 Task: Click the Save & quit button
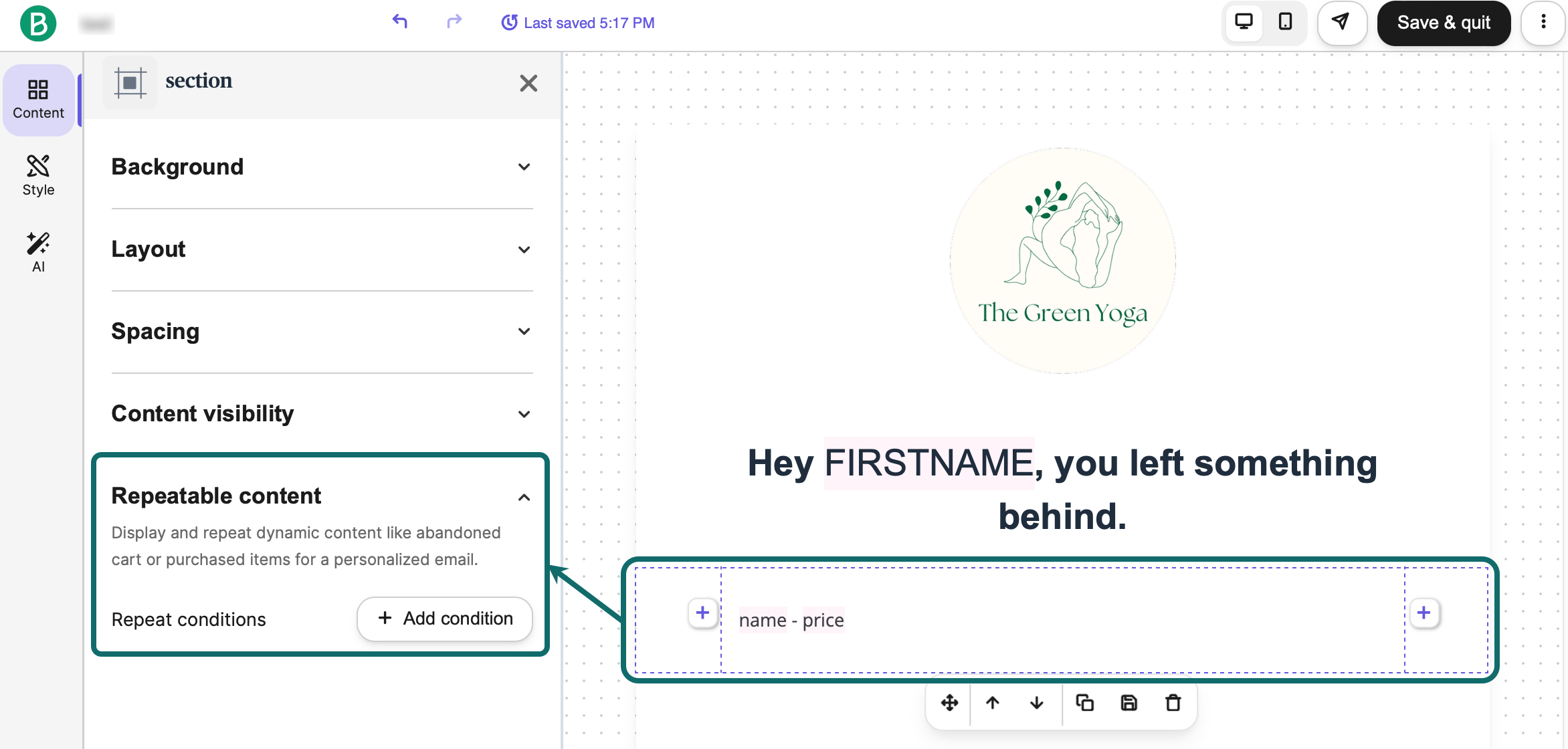(1444, 23)
